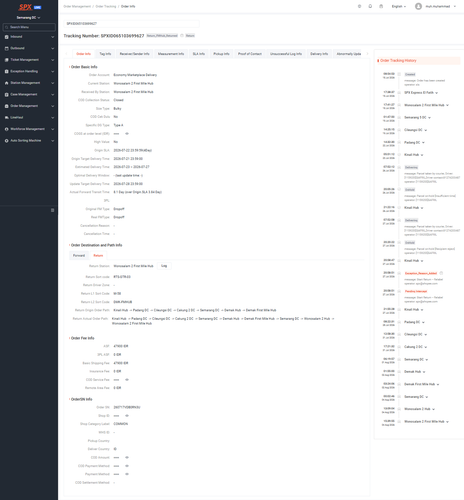Unmask COD Amount via eye icon

tap(127, 457)
